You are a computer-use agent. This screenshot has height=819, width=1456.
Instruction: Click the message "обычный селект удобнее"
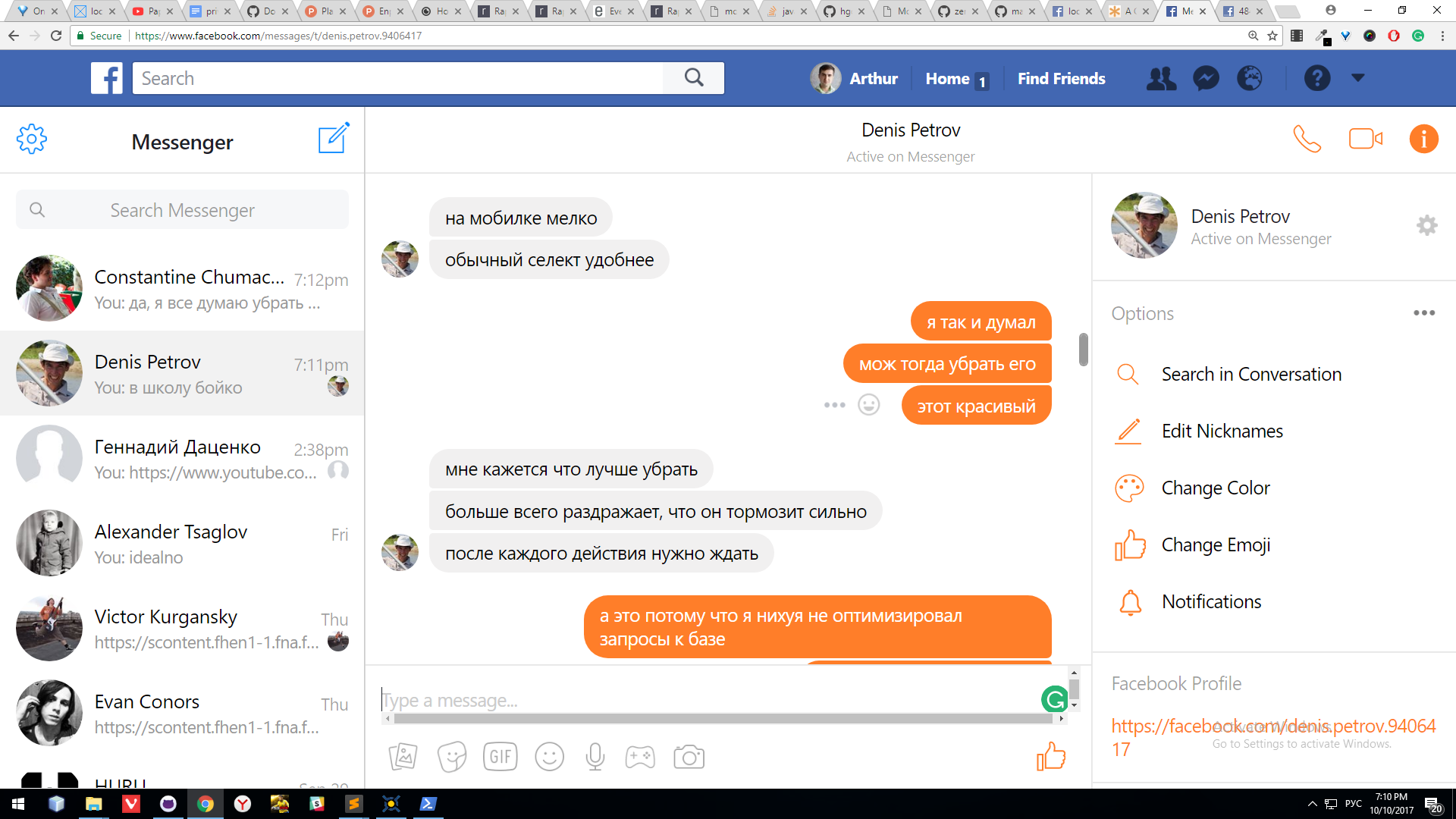pyautogui.click(x=549, y=259)
